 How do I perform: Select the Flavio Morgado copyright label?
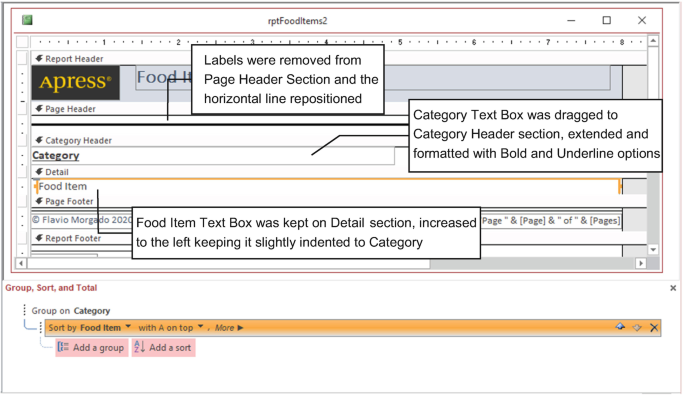coord(82,220)
